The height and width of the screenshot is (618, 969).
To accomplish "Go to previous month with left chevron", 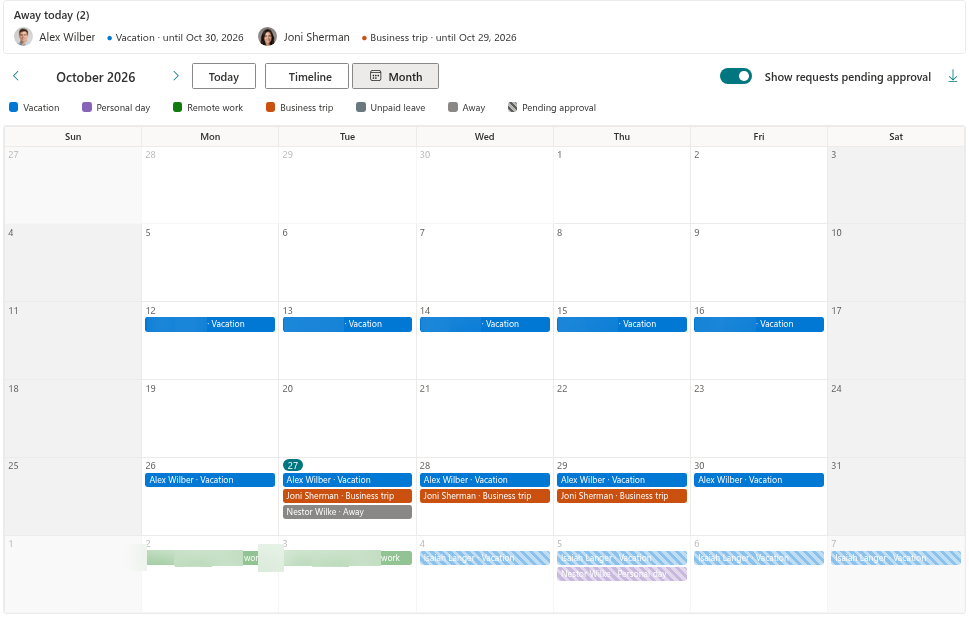I will (16, 76).
